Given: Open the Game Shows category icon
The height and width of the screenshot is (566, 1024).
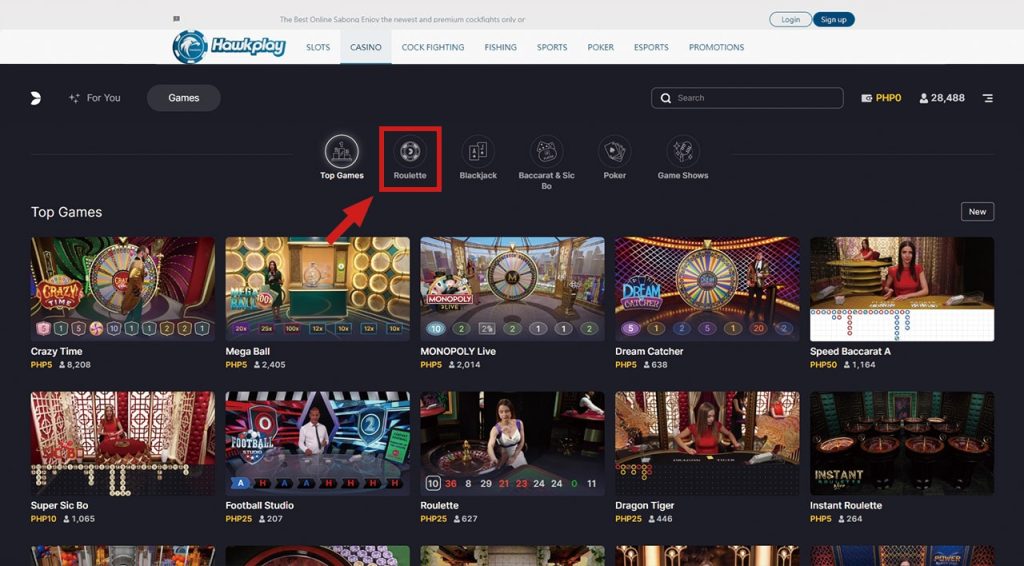Looking at the screenshot, I should 683,151.
